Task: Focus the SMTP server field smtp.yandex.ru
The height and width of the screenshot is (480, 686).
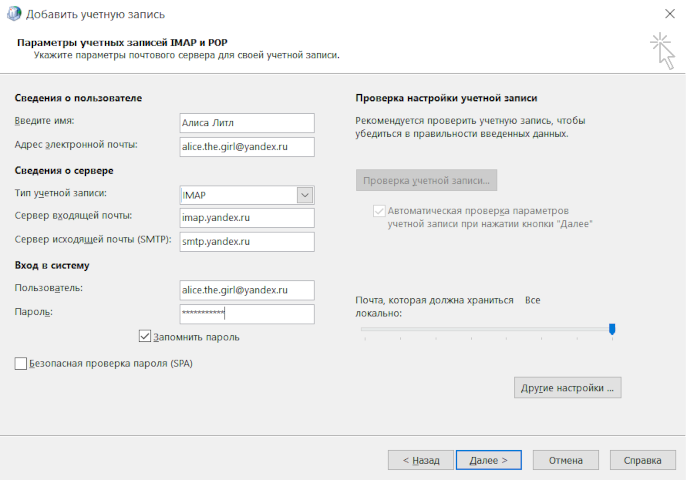Action: (x=245, y=242)
